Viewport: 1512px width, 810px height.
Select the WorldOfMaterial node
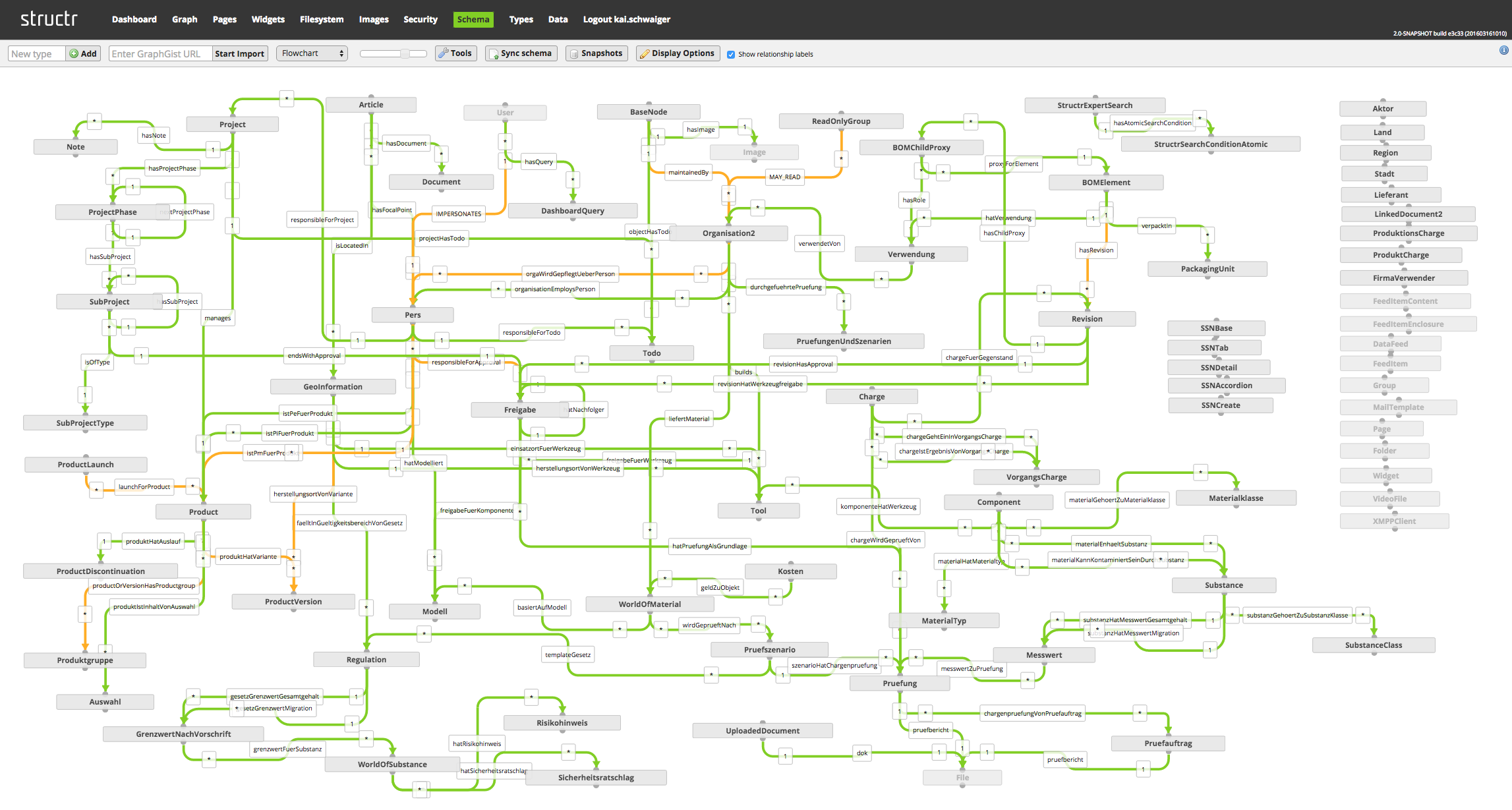click(x=650, y=604)
